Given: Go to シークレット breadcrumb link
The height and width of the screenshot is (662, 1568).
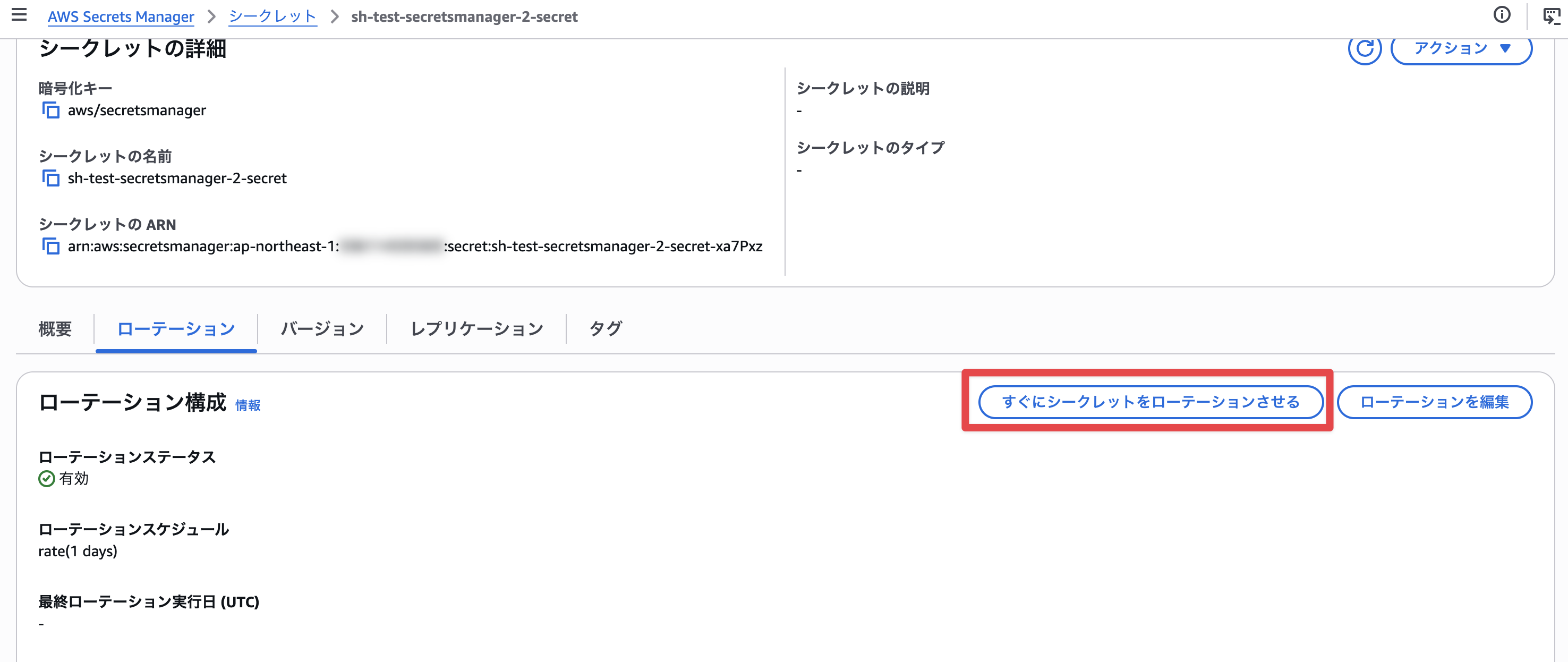Looking at the screenshot, I should (x=272, y=16).
